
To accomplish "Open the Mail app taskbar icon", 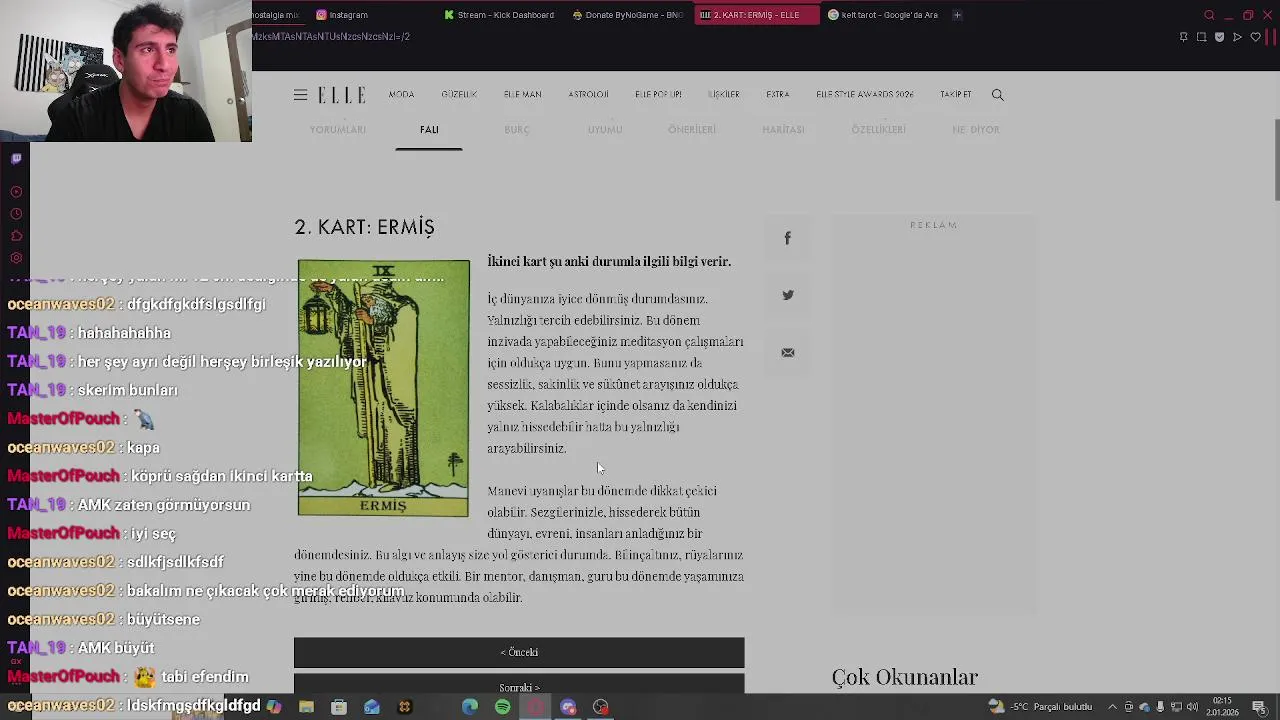I will coord(372,707).
